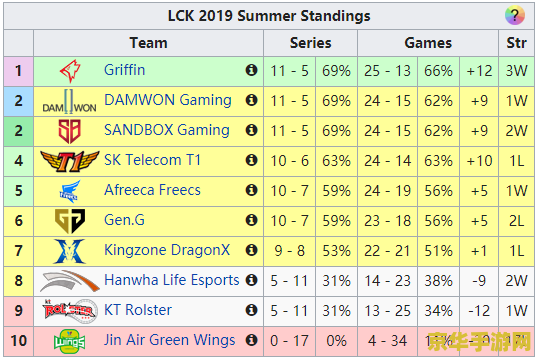537x360 pixels.
Task: Click the rainbow help question-mark icon
Action: coord(514,15)
